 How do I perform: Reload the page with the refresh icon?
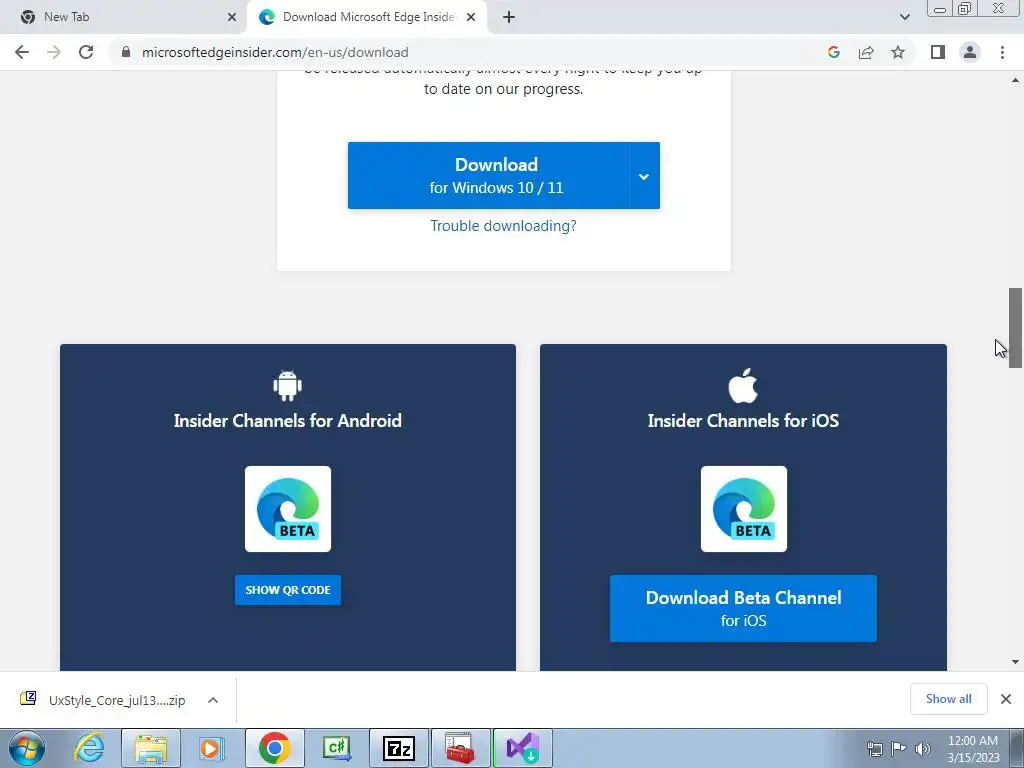coord(86,52)
